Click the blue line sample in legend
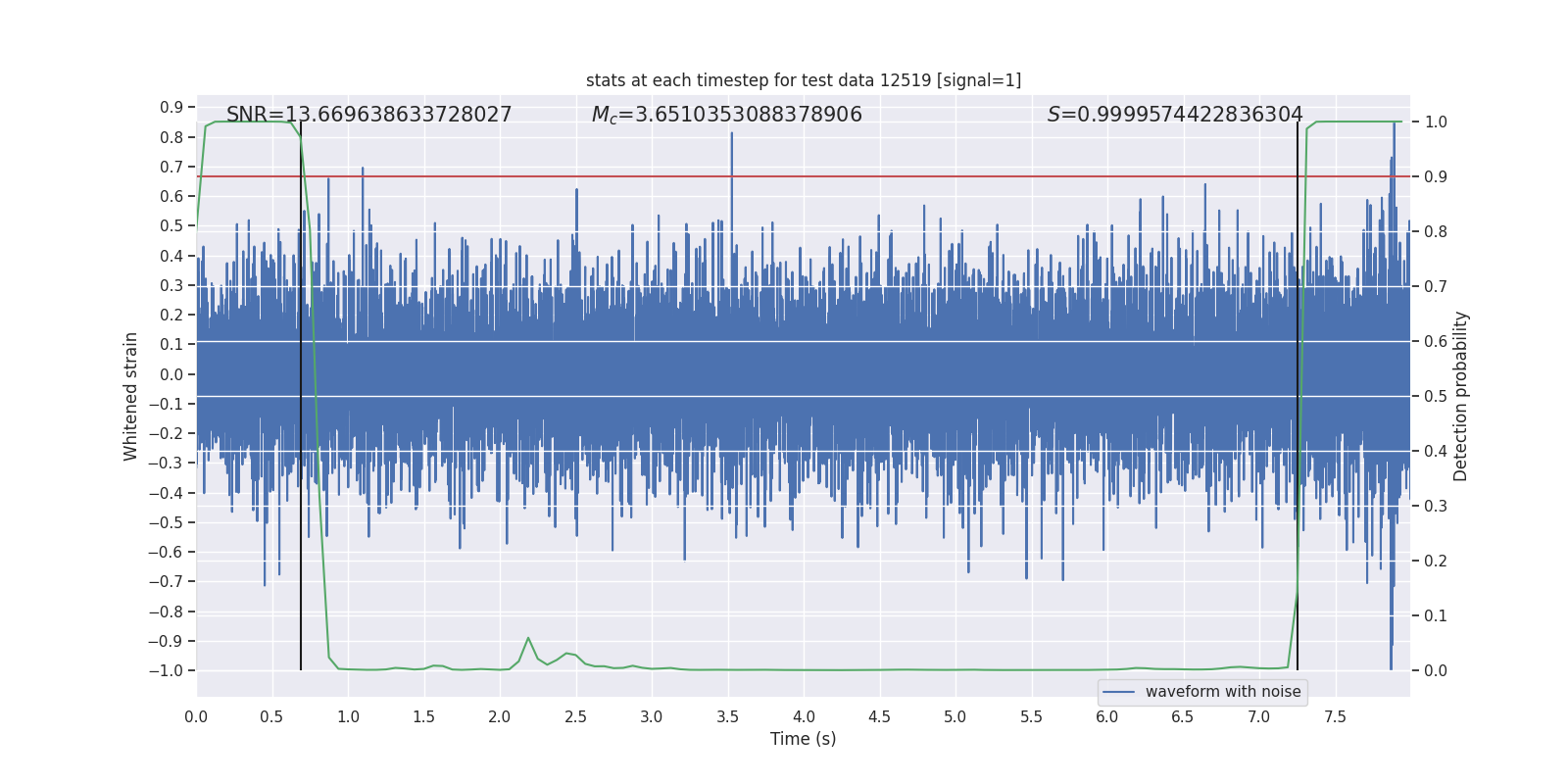Screen dimensions: 1568x784 1119,692
